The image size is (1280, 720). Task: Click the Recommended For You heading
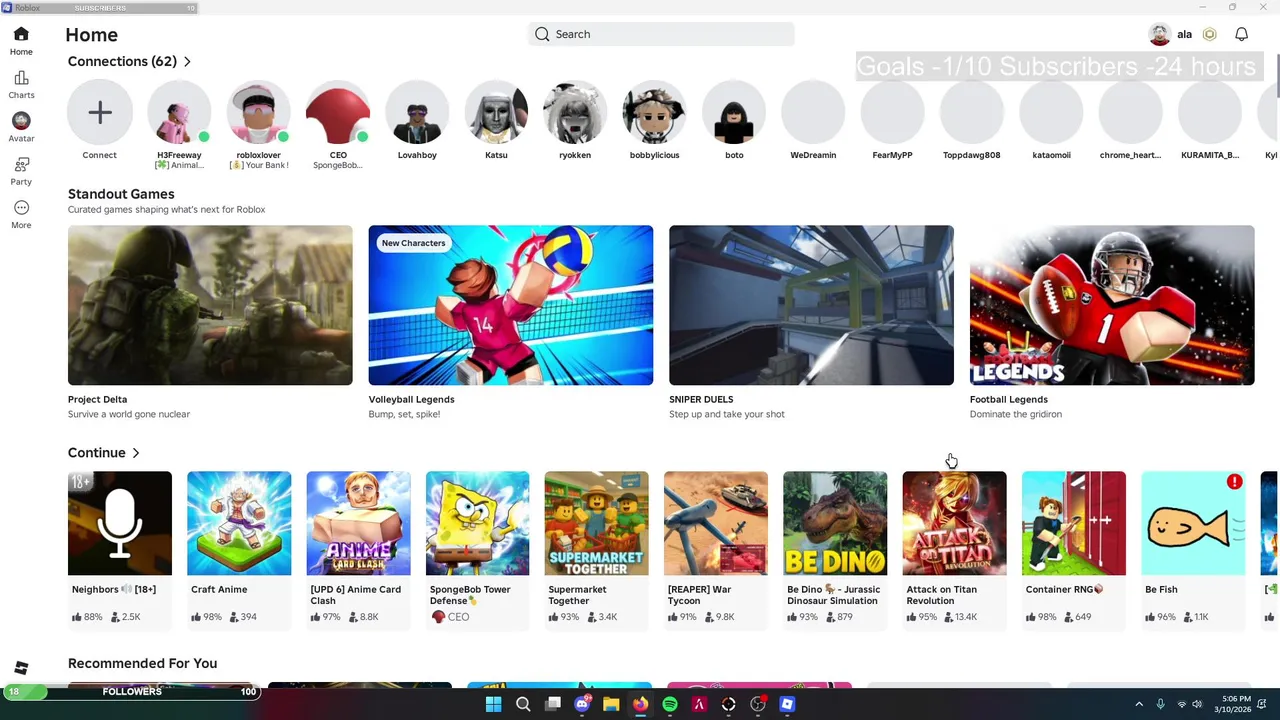pyautogui.click(x=142, y=663)
